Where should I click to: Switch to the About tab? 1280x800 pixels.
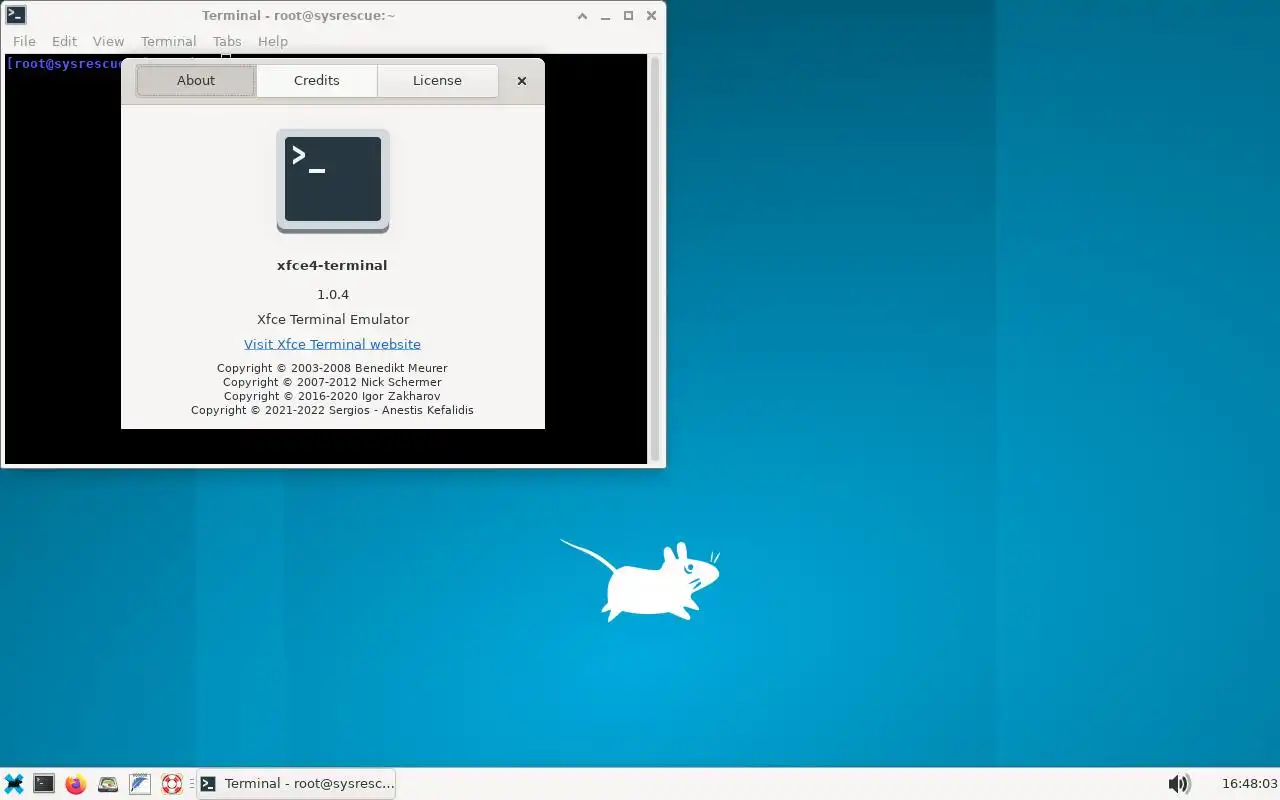pyautogui.click(x=196, y=81)
